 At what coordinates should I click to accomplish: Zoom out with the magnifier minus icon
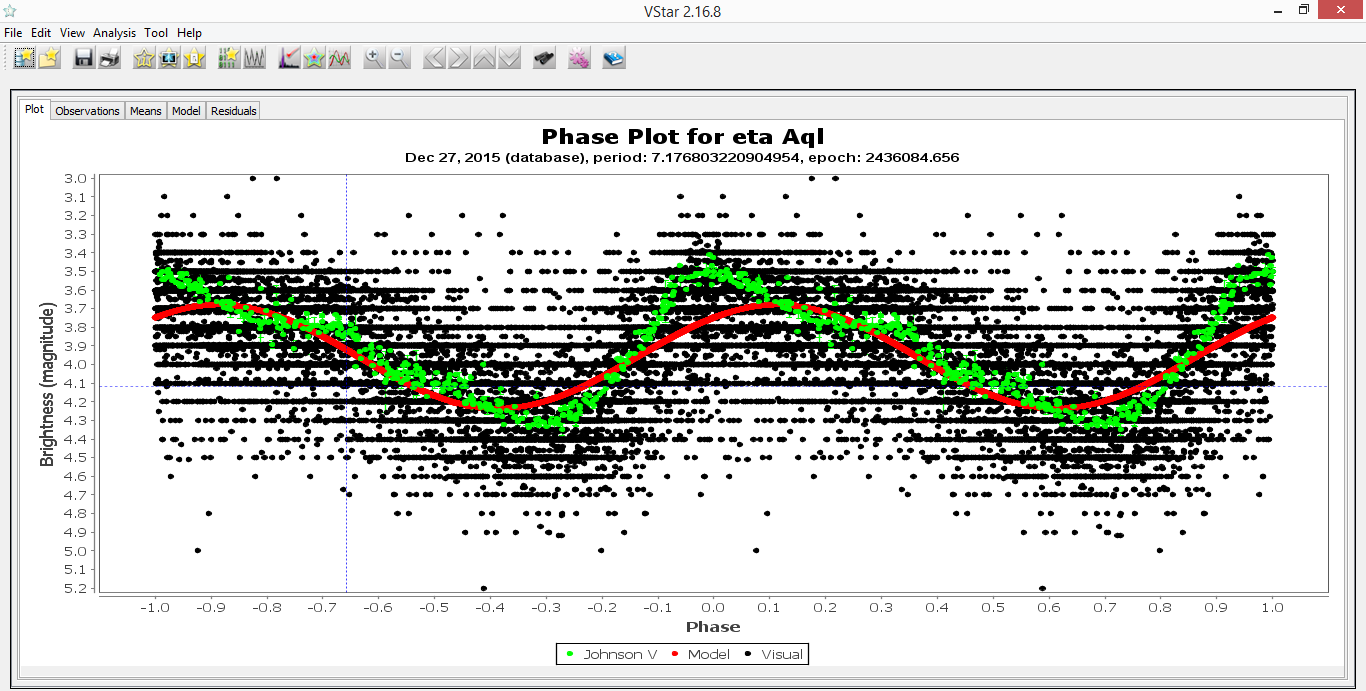click(x=399, y=58)
